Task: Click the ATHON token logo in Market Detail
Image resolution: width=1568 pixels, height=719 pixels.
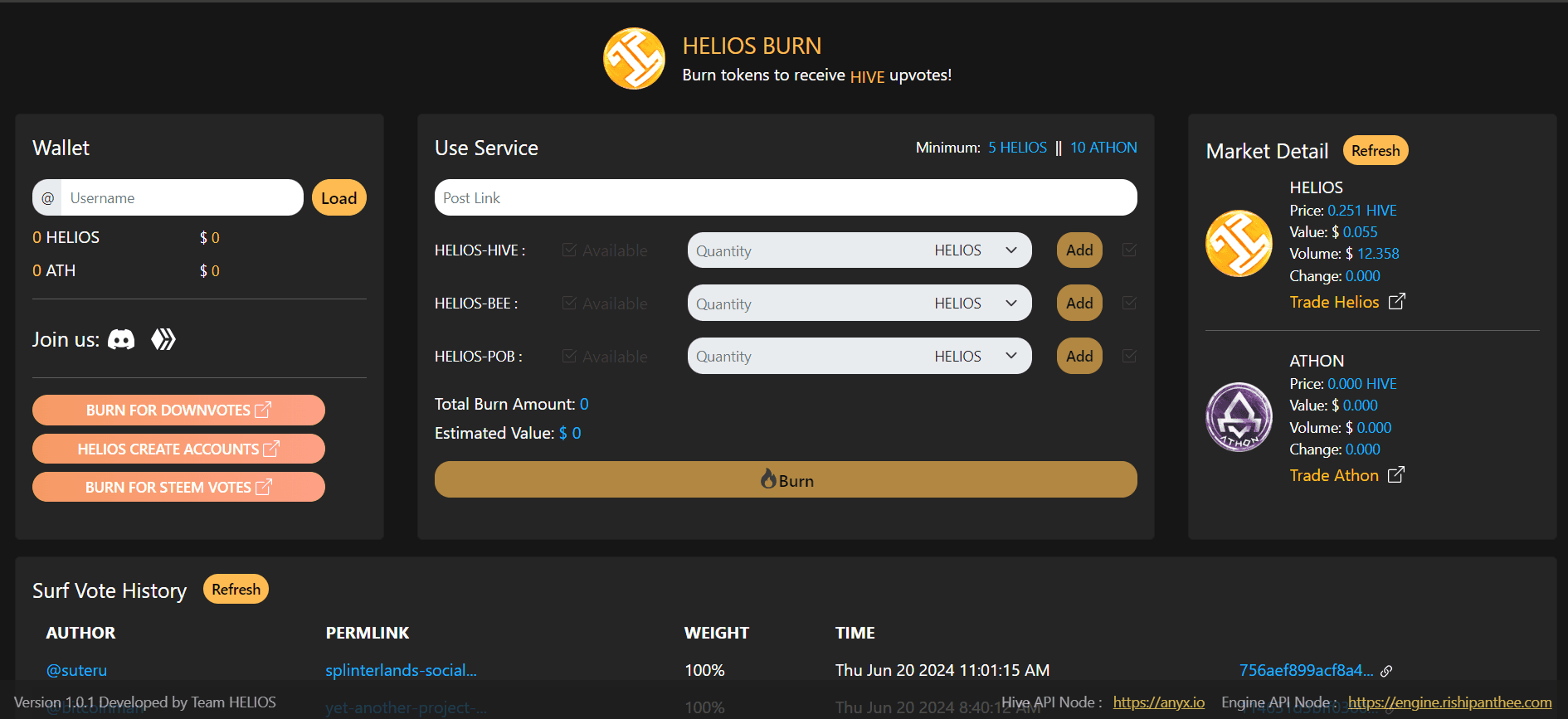Action: click(x=1239, y=417)
